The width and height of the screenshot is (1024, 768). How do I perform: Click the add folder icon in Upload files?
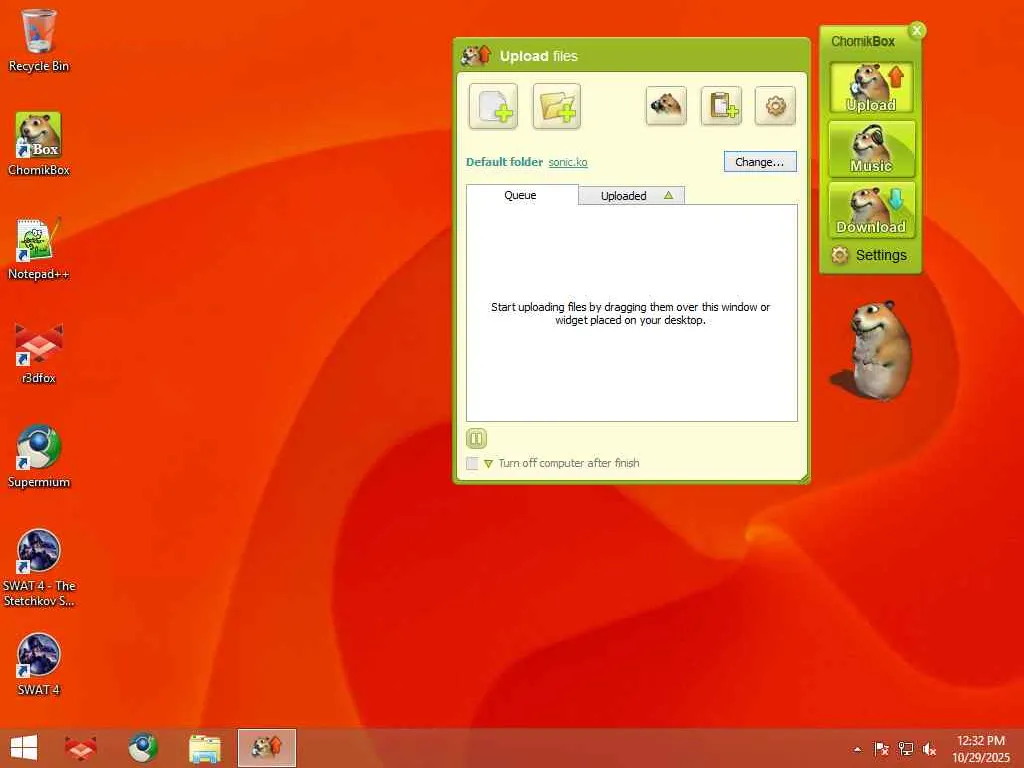(556, 106)
